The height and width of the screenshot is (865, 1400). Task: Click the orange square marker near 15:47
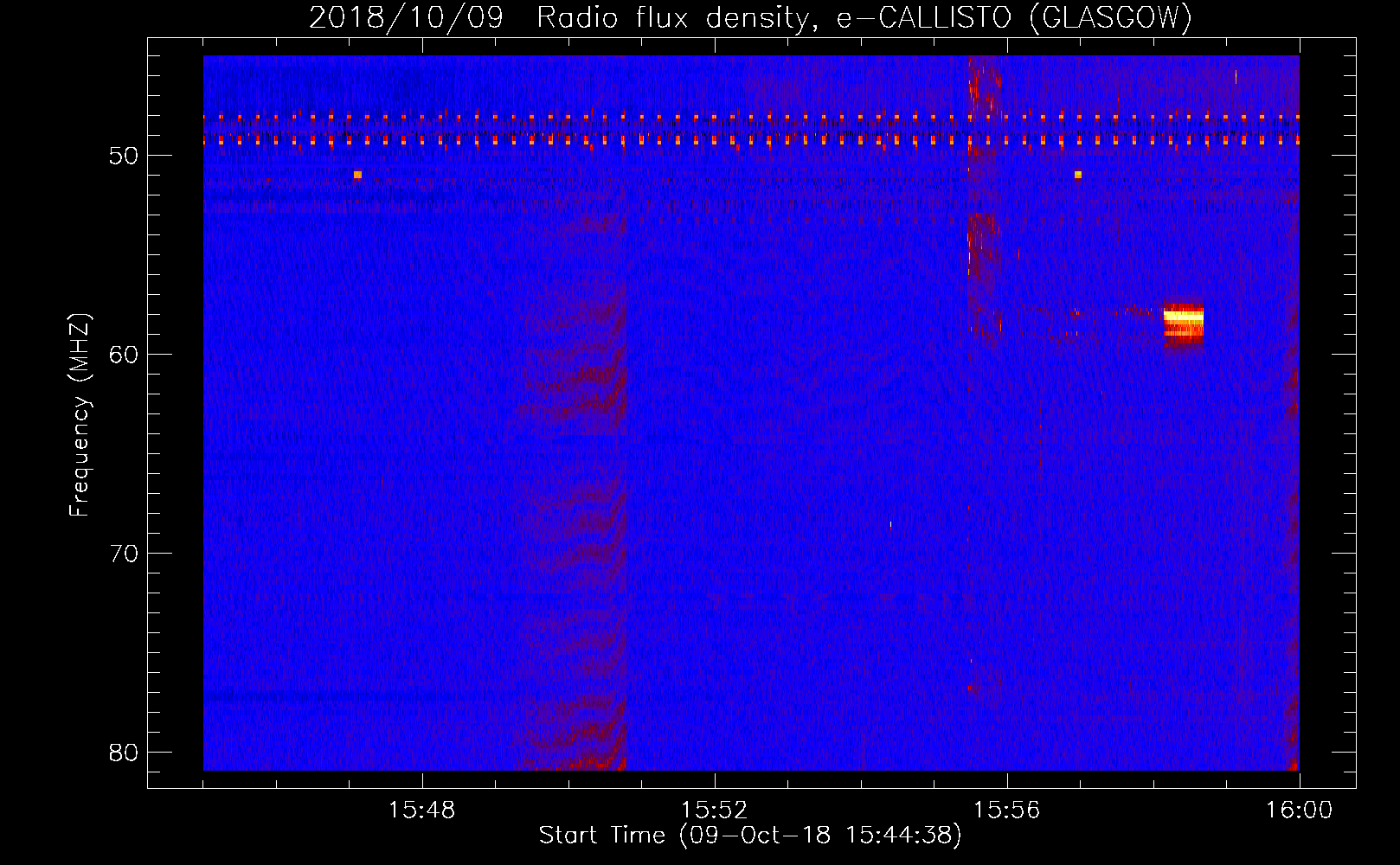[x=357, y=175]
